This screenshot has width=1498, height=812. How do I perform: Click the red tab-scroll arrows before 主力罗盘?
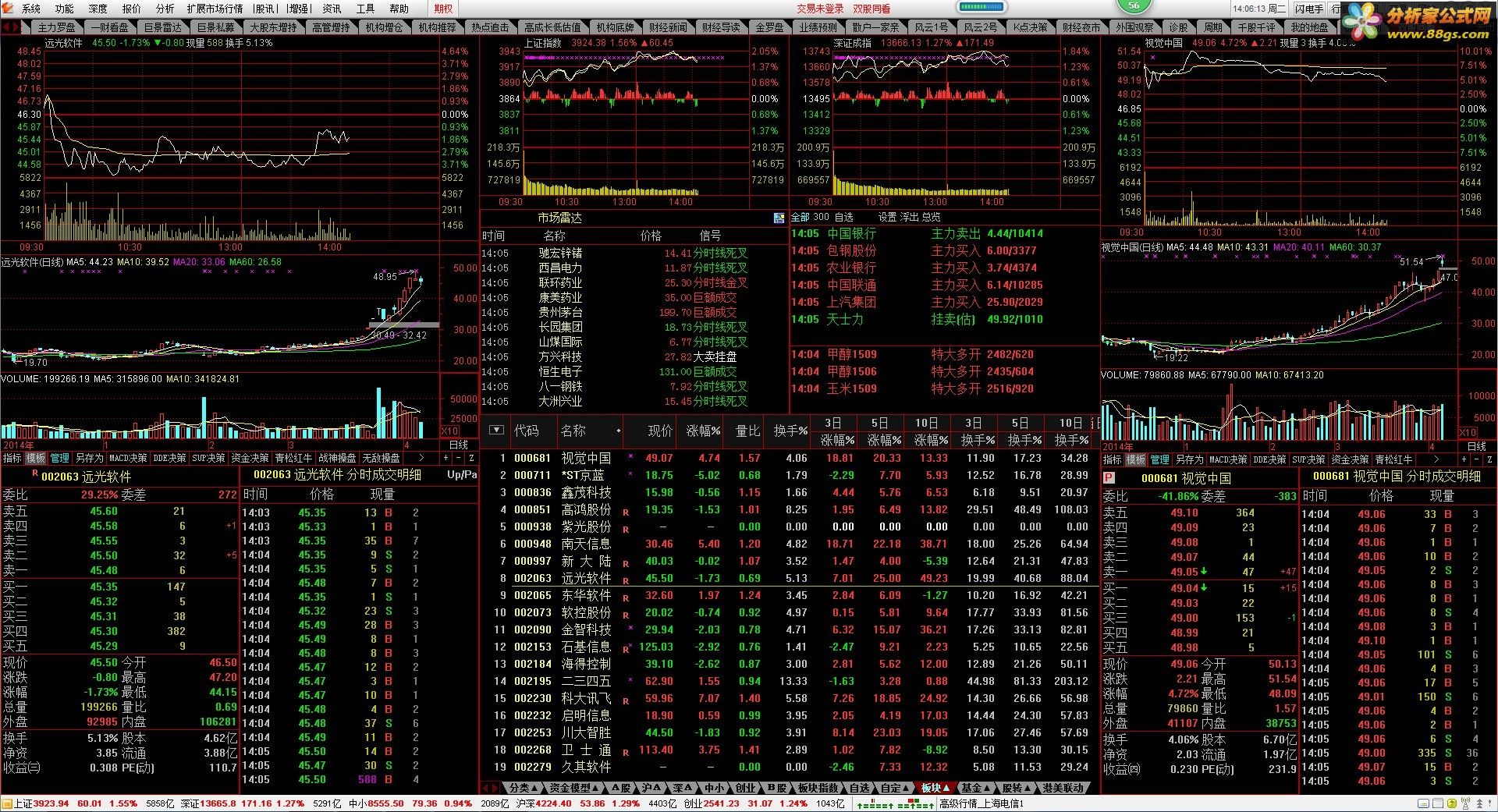[10, 27]
